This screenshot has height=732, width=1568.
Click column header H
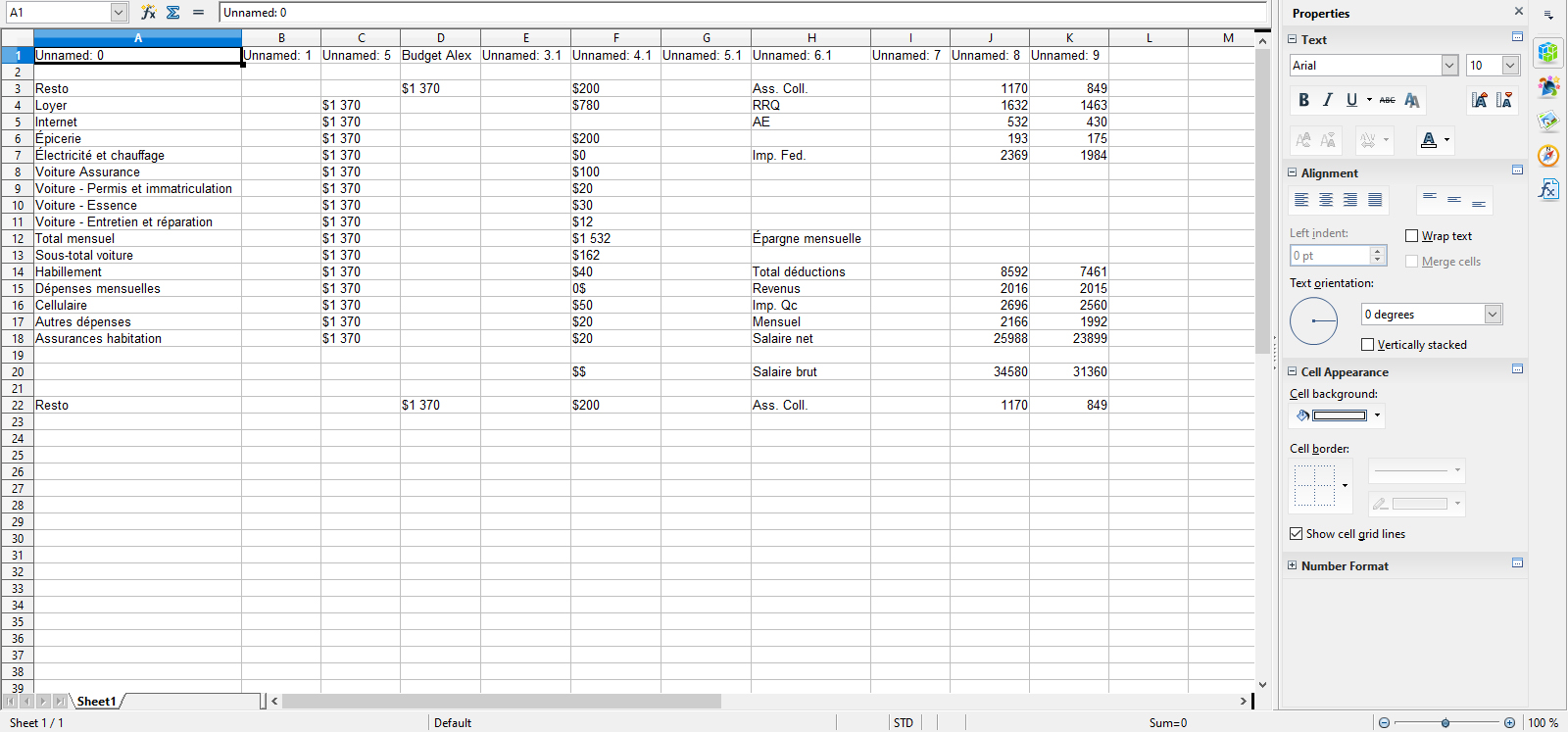[x=811, y=38]
